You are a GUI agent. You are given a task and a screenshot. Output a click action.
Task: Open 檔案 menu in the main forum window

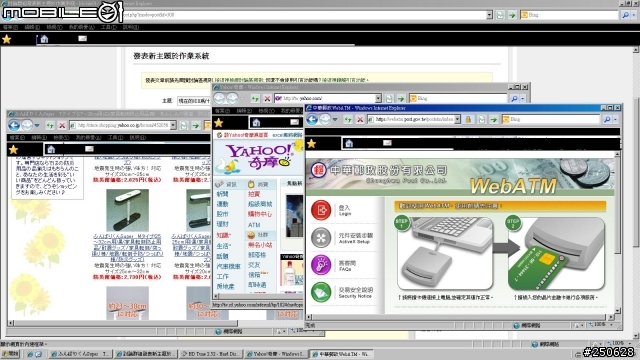pos(10,27)
